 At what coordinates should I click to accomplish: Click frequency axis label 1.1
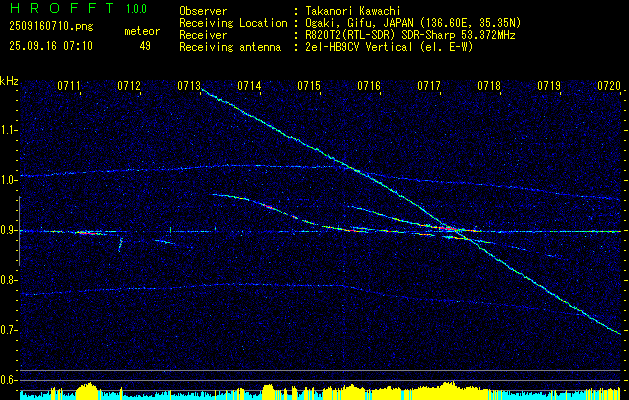click(9, 130)
